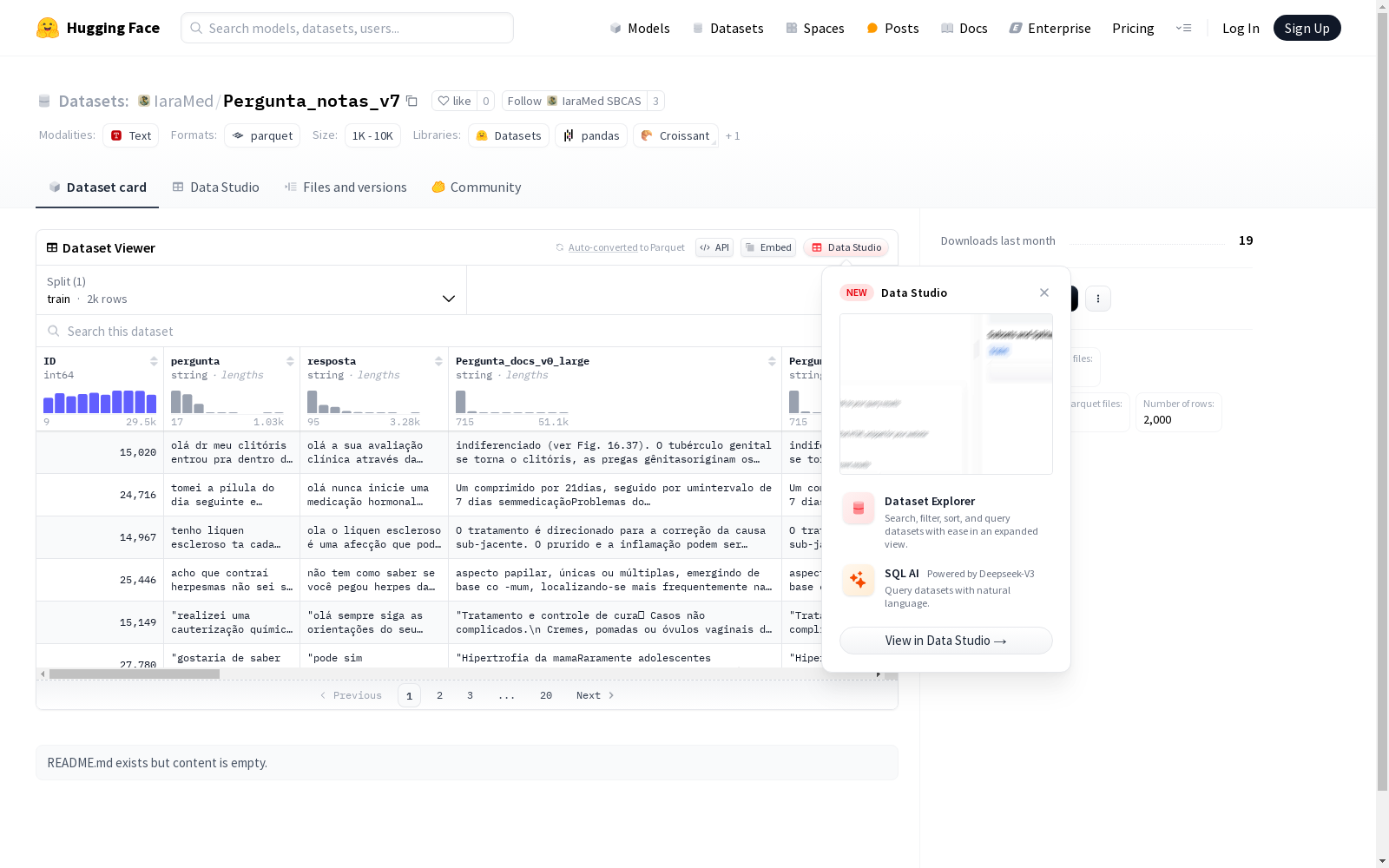Screen dimensions: 1389x868
Task: Open the Dataset card tab
Action: 97,187
